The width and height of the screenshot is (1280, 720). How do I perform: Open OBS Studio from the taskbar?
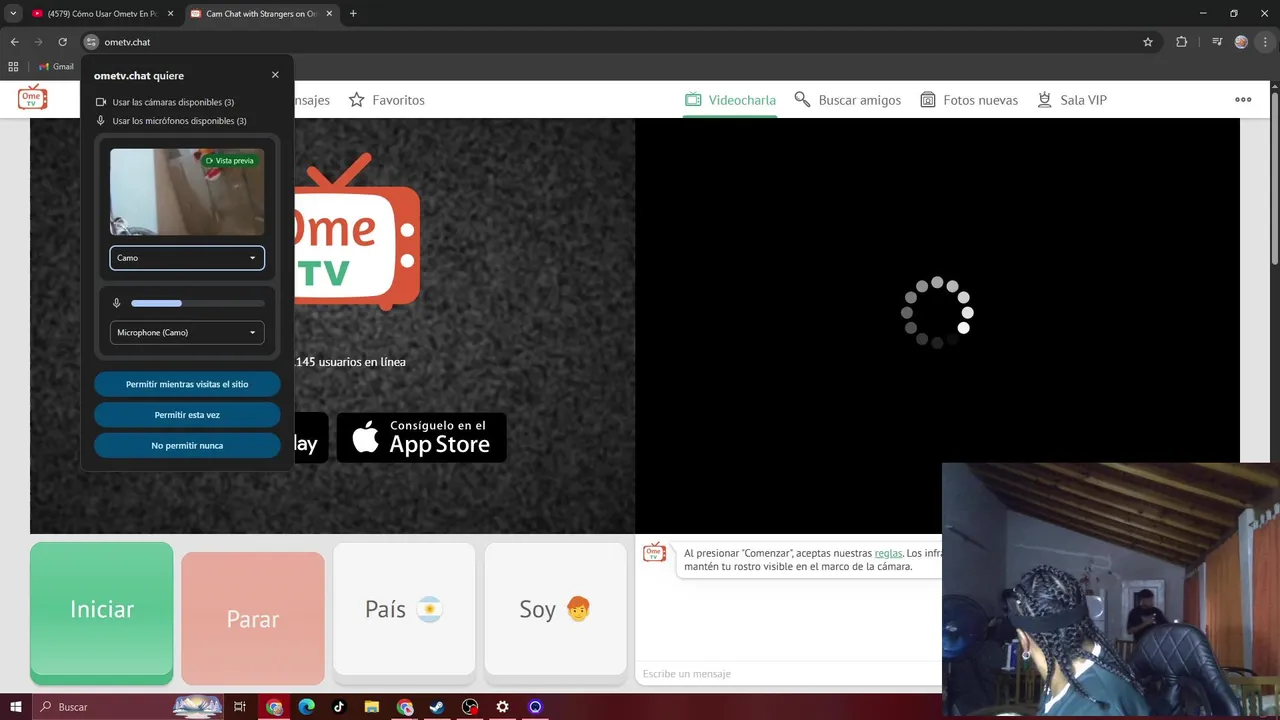(470, 707)
